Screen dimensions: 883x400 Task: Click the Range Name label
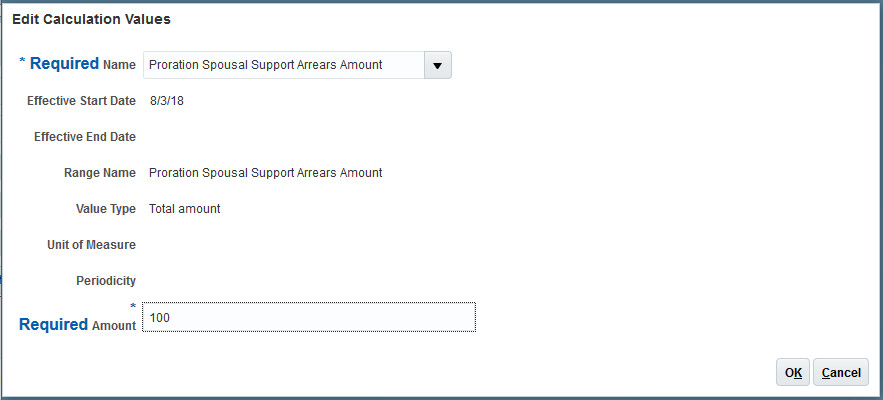tap(99, 173)
